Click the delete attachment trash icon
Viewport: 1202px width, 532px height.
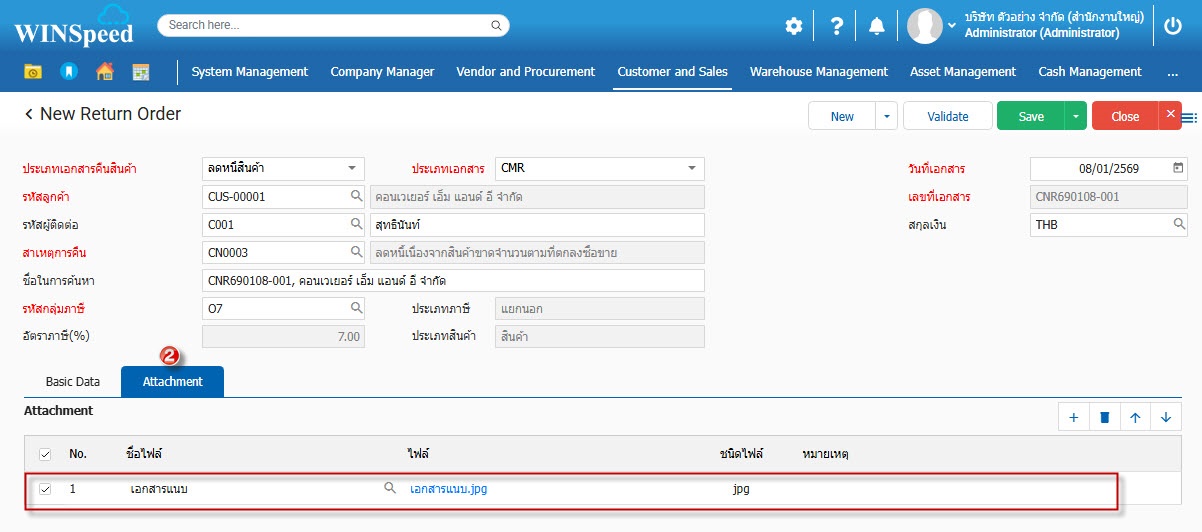pos(1105,418)
